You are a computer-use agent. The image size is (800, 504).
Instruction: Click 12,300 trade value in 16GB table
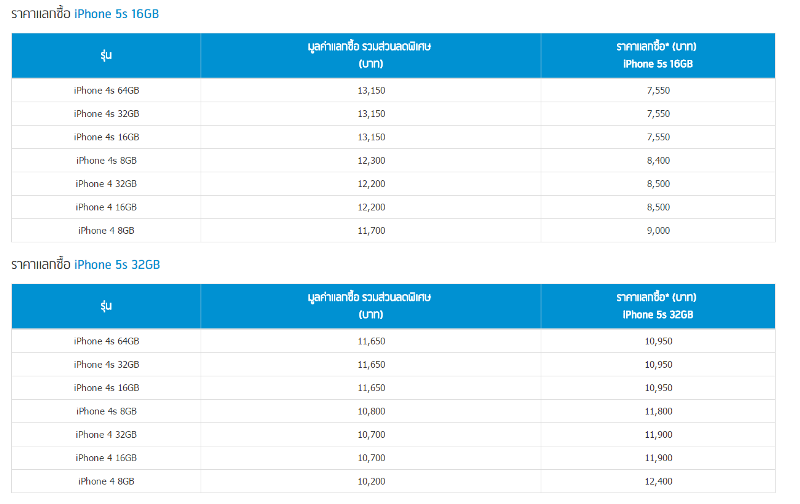point(371,160)
